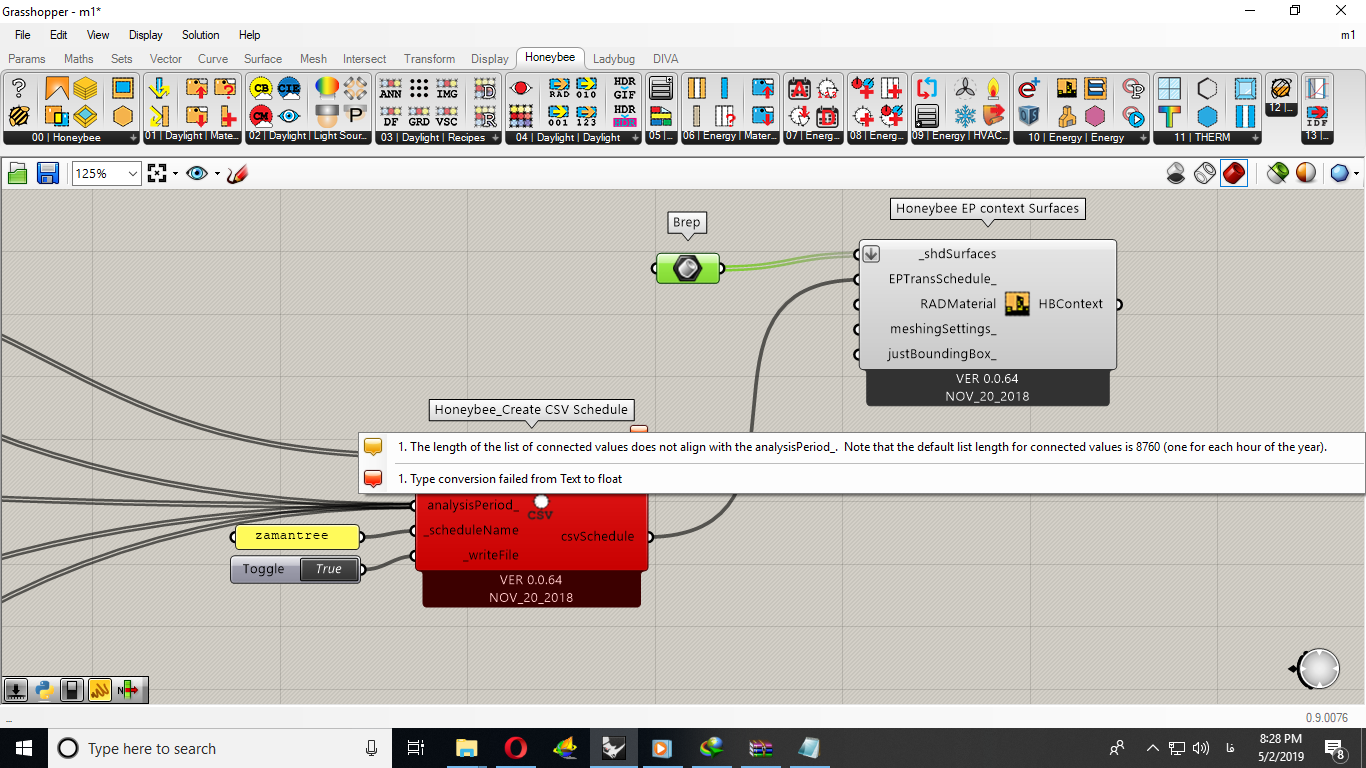Click the _shdSurfaces input on EP context
1366x768 pixels.
(x=957, y=254)
